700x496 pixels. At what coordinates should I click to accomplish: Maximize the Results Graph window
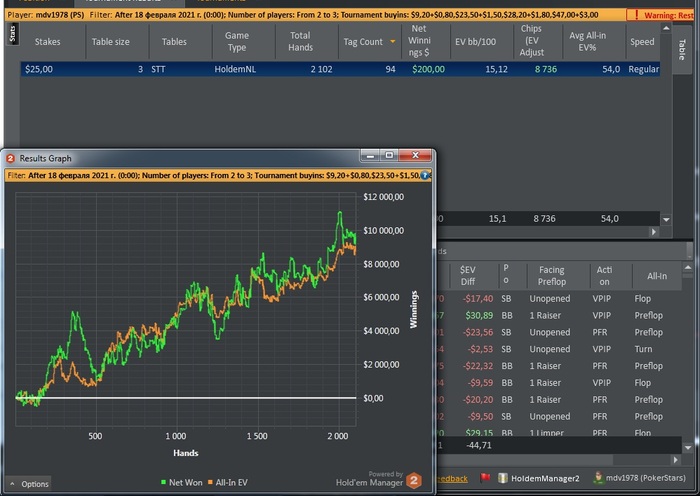click(389, 155)
